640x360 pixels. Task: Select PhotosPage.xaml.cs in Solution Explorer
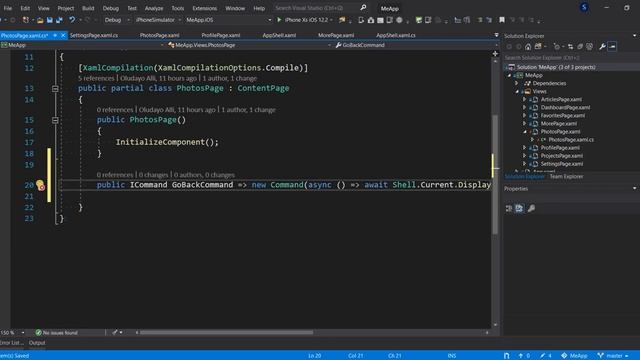click(571, 140)
